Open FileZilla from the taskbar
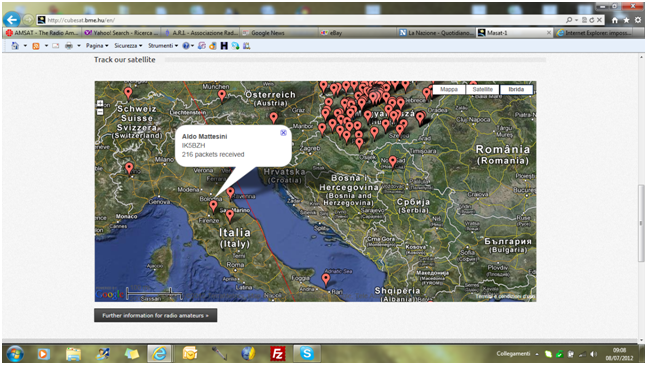This screenshot has height=365, width=647. point(278,353)
